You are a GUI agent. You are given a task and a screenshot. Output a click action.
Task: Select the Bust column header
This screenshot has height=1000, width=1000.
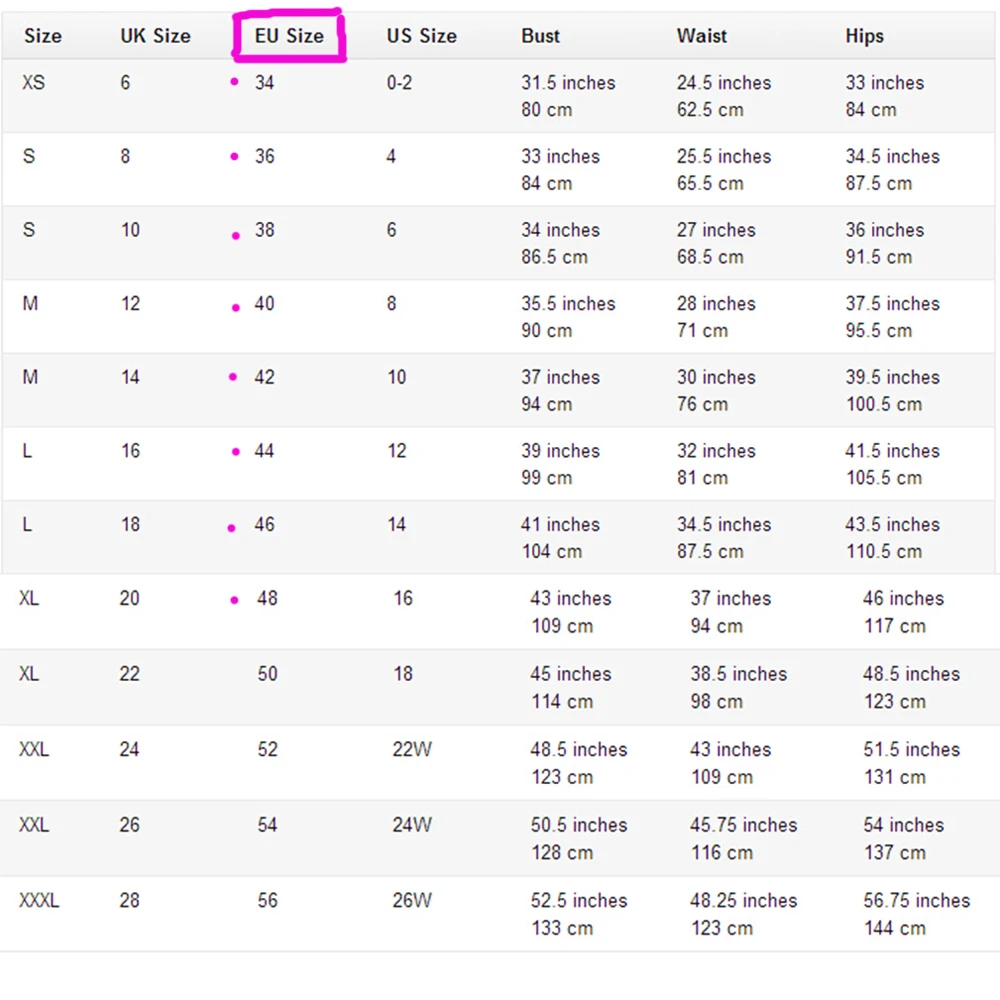540,37
